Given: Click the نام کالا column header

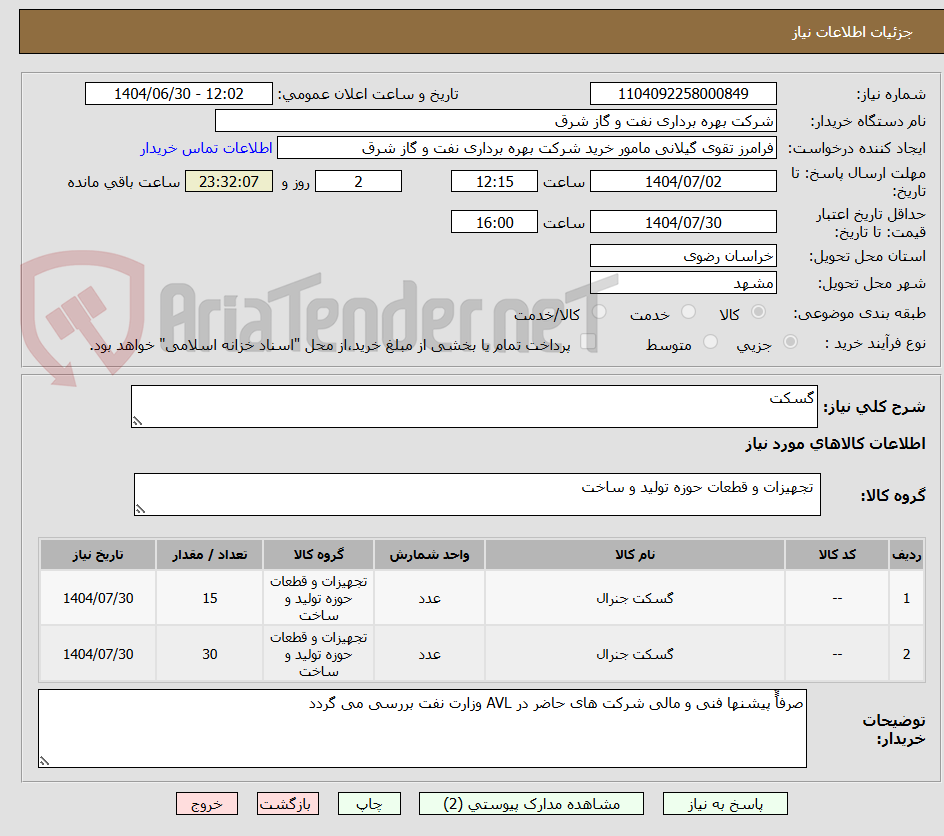Looking at the screenshot, I should pyautogui.click(x=635, y=555).
